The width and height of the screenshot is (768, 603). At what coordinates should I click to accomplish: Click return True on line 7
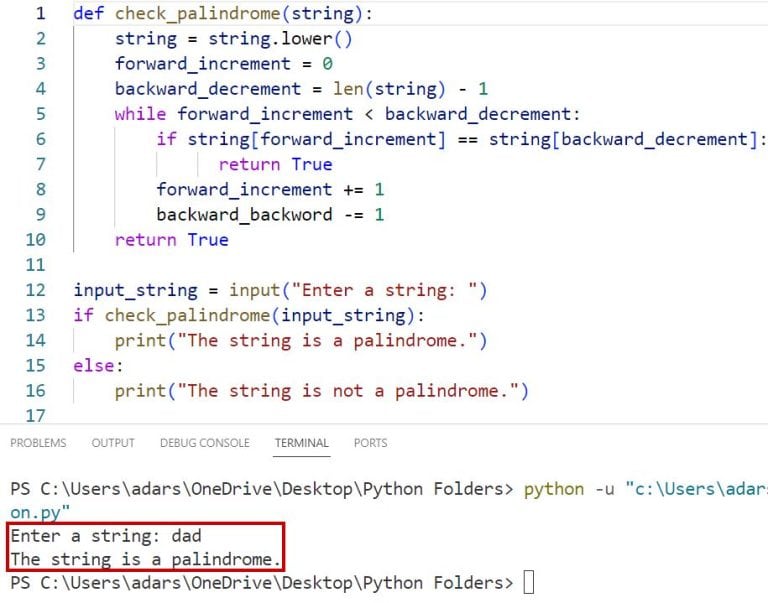pos(275,164)
